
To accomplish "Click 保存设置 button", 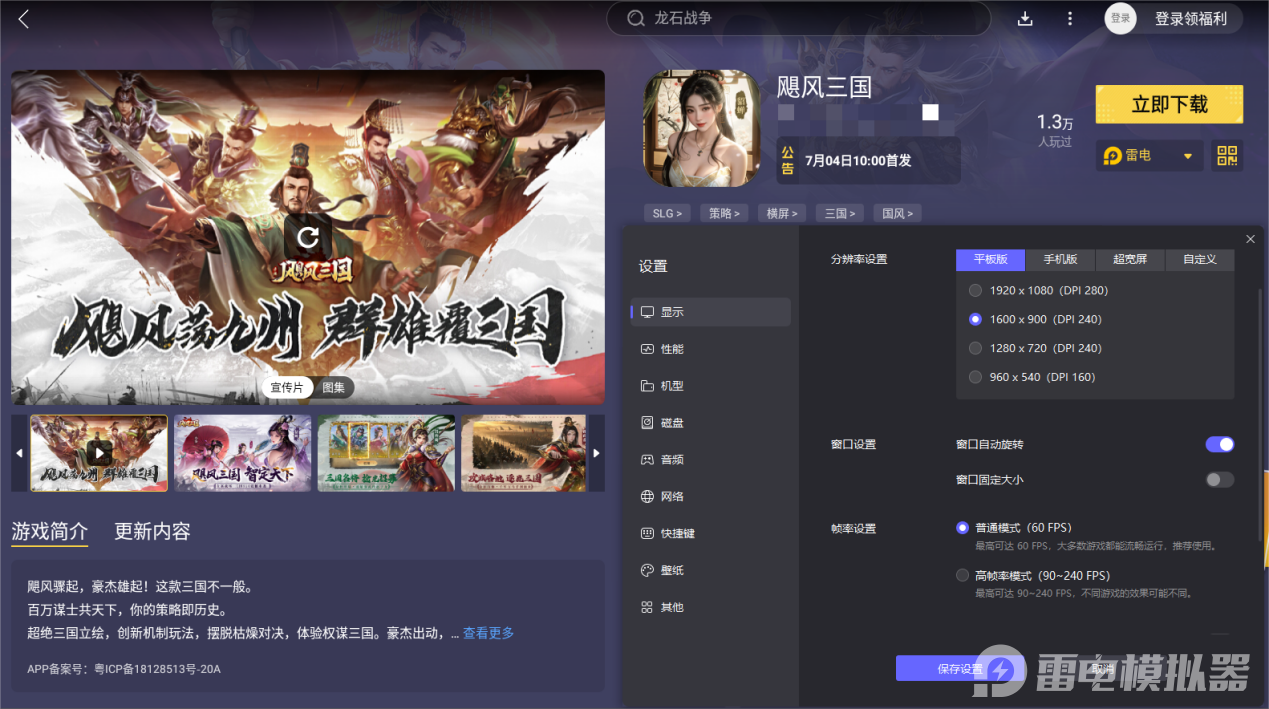I will [960, 669].
